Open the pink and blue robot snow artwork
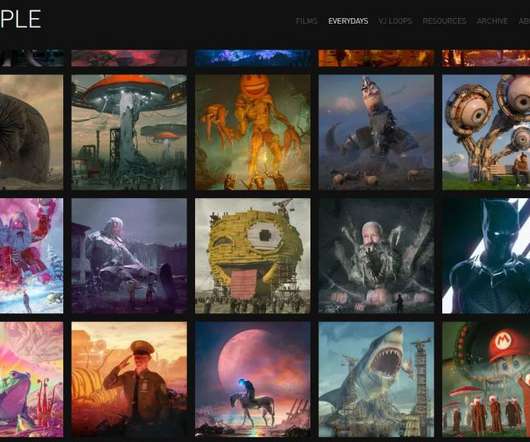 click(x=31, y=256)
